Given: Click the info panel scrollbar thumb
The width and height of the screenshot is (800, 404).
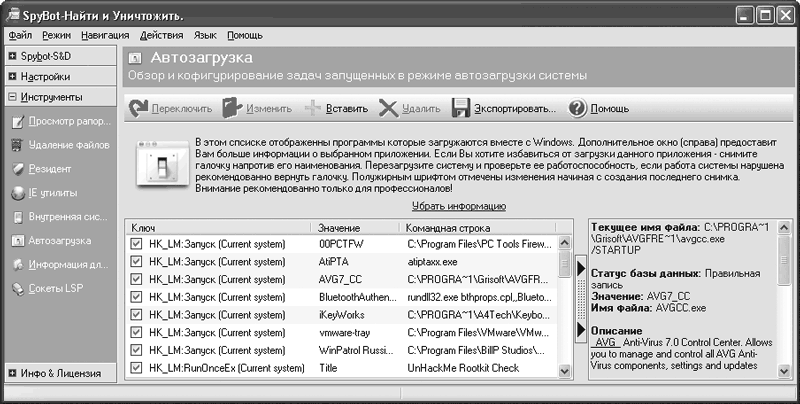Looking at the screenshot, I should [785, 259].
